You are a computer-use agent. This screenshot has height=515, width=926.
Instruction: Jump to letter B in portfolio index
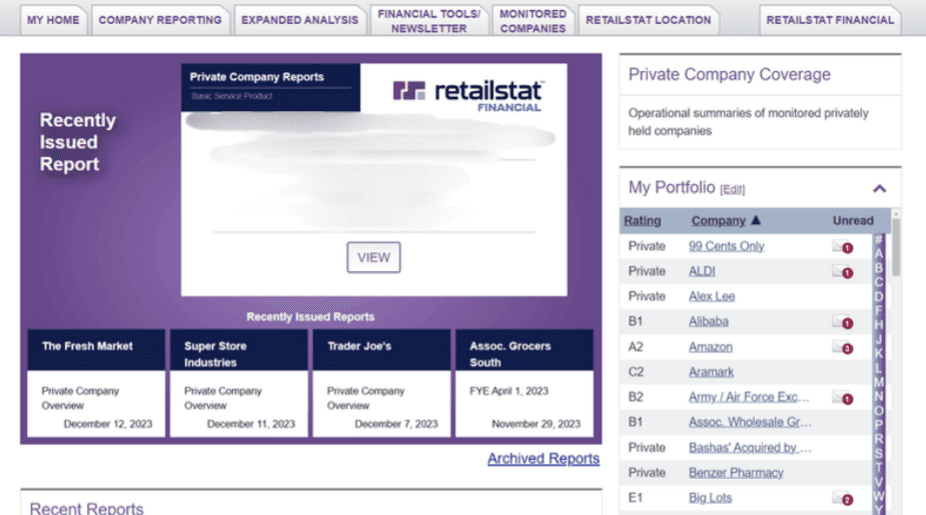pyautogui.click(x=878, y=268)
